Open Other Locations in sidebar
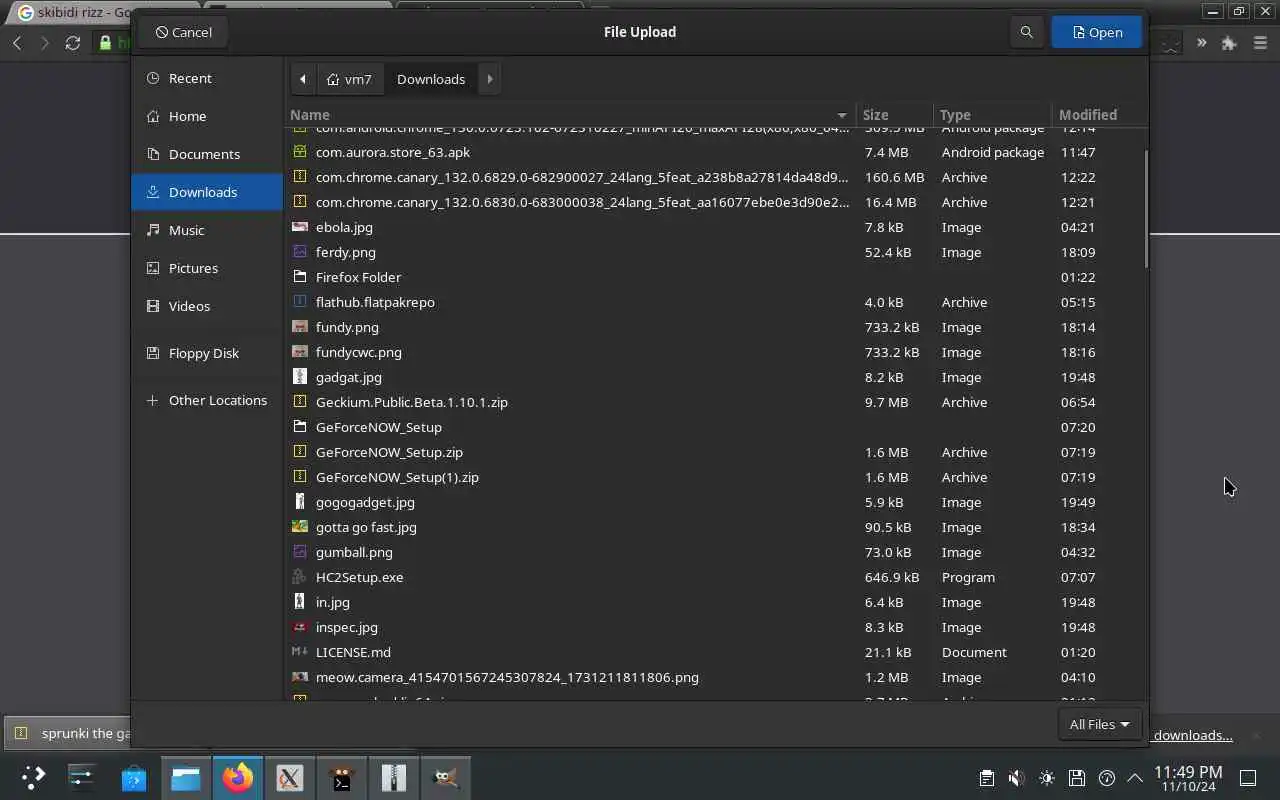The image size is (1280, 800). (x=207, y=400)
